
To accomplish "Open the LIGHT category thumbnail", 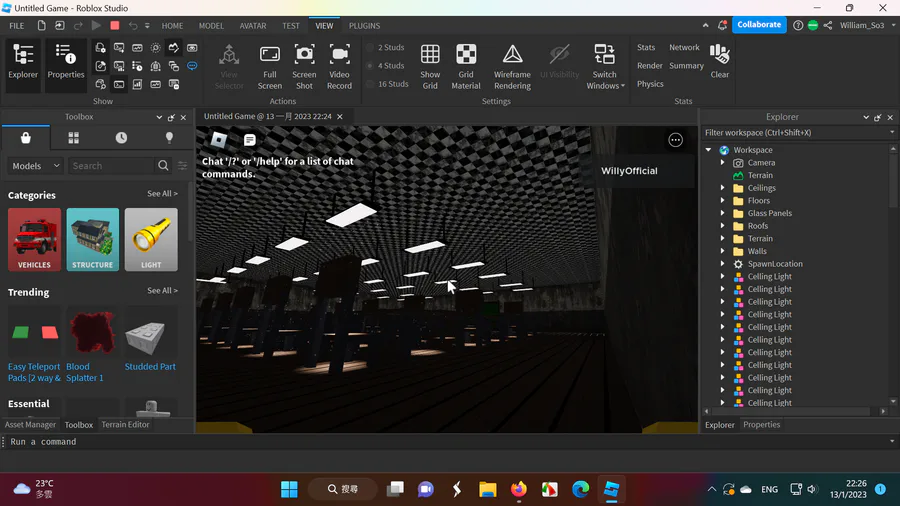I will pyautogui.click(x=151, y=239).
